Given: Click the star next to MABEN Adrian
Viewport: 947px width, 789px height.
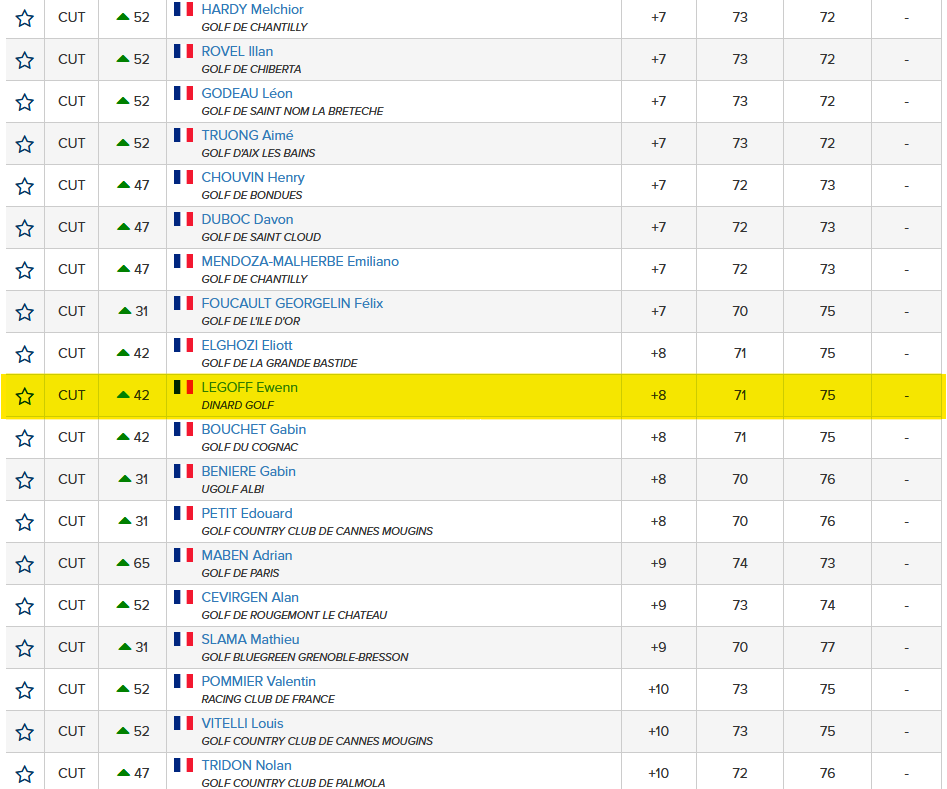Looking at the screenshot, I should click(25, 564).
